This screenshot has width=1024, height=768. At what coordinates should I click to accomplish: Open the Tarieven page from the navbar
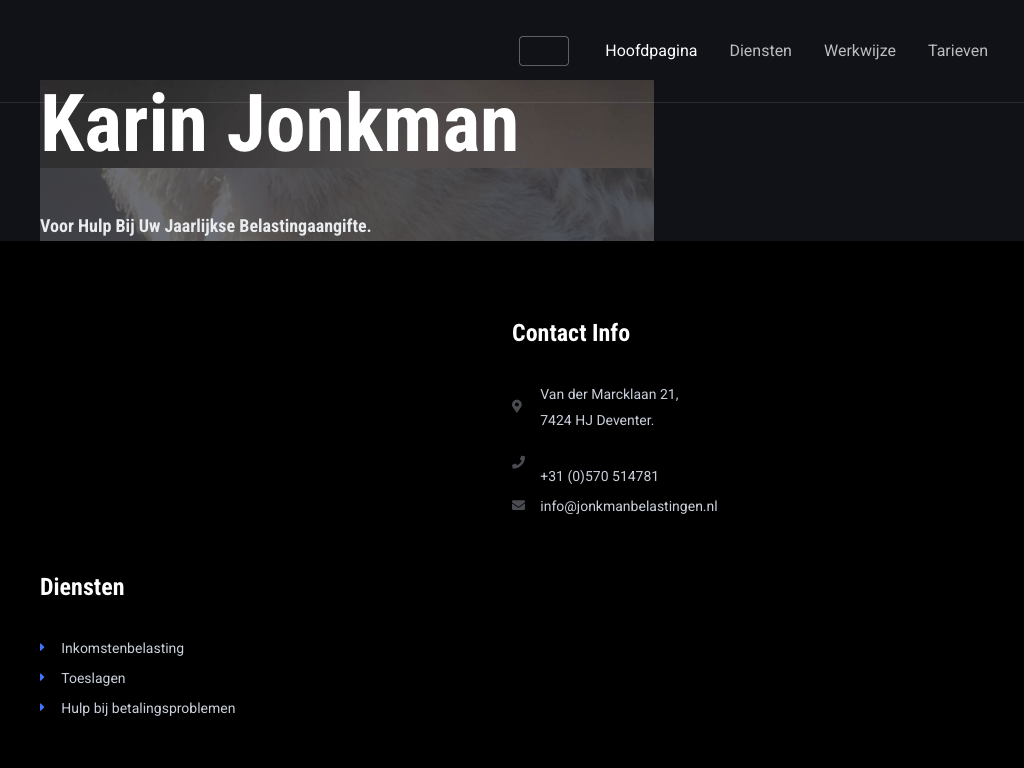click(957, 51)
